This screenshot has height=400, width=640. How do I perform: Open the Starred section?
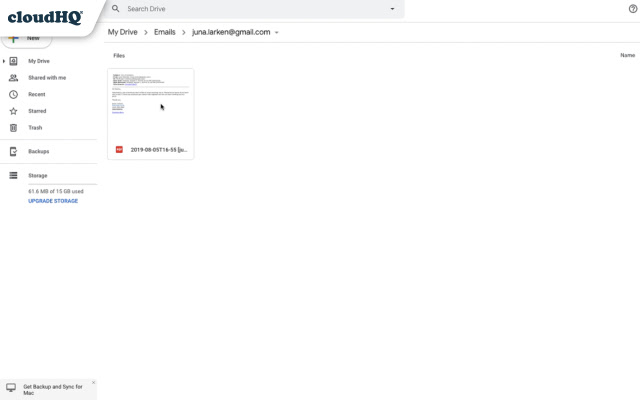(37, 111)
